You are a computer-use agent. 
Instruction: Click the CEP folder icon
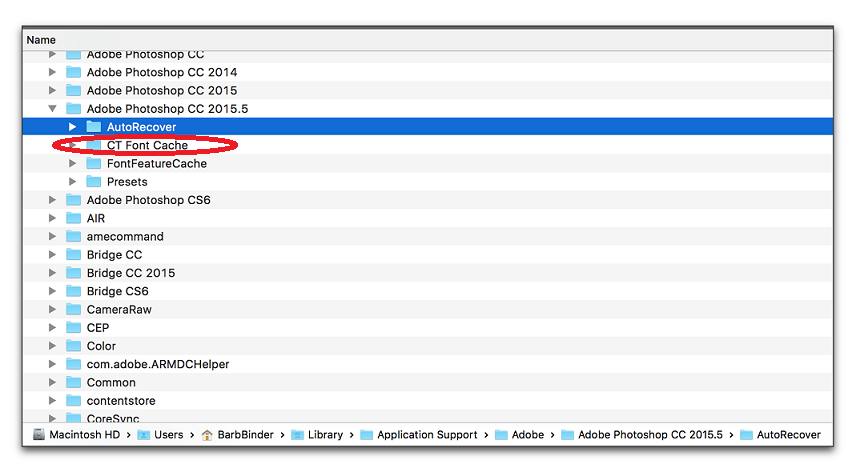(x=73, y=327)
